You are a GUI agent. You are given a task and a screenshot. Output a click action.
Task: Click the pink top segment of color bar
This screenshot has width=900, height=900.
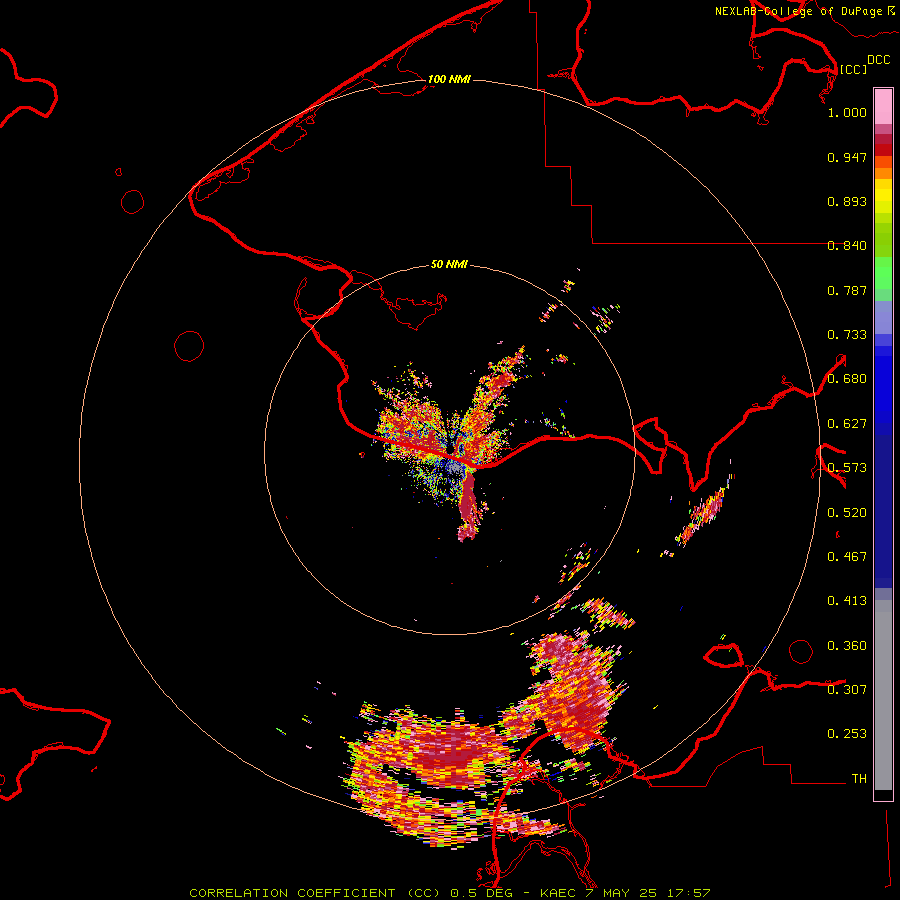(x=883, y=107)
